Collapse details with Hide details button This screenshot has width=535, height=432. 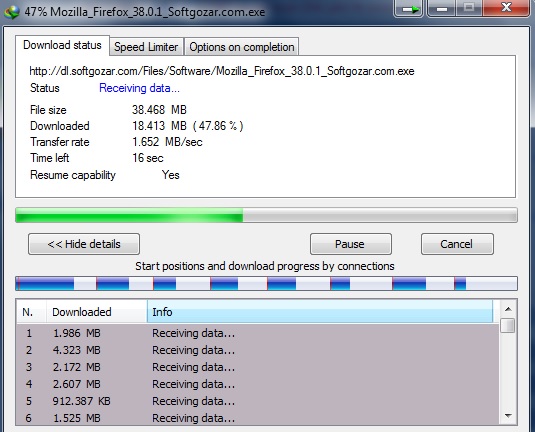(84, 244)
